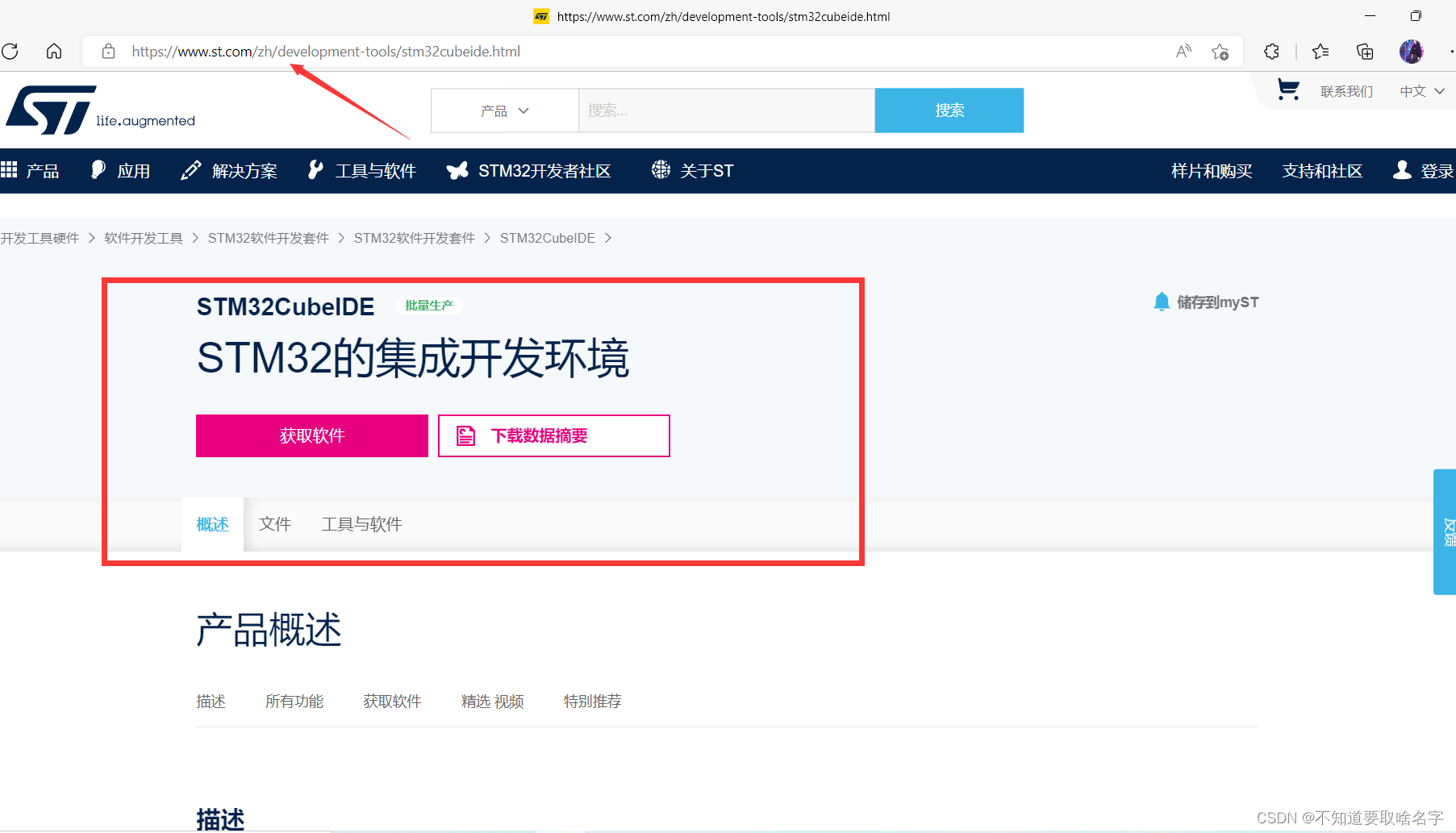Open read aloud icon in address bar
Viewport: 1456px width, 833px height.
(1183, 52)
